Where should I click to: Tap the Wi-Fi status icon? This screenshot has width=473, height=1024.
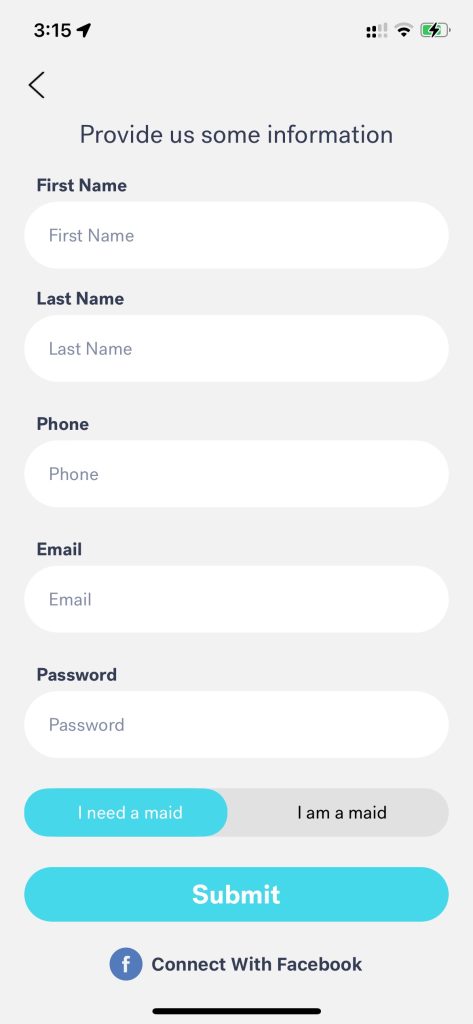coord(404,30)
